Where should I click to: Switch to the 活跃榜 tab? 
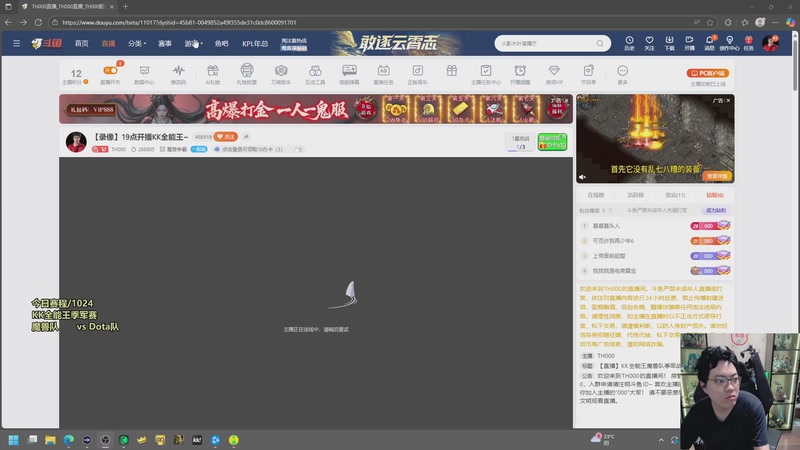pos(635,195)
